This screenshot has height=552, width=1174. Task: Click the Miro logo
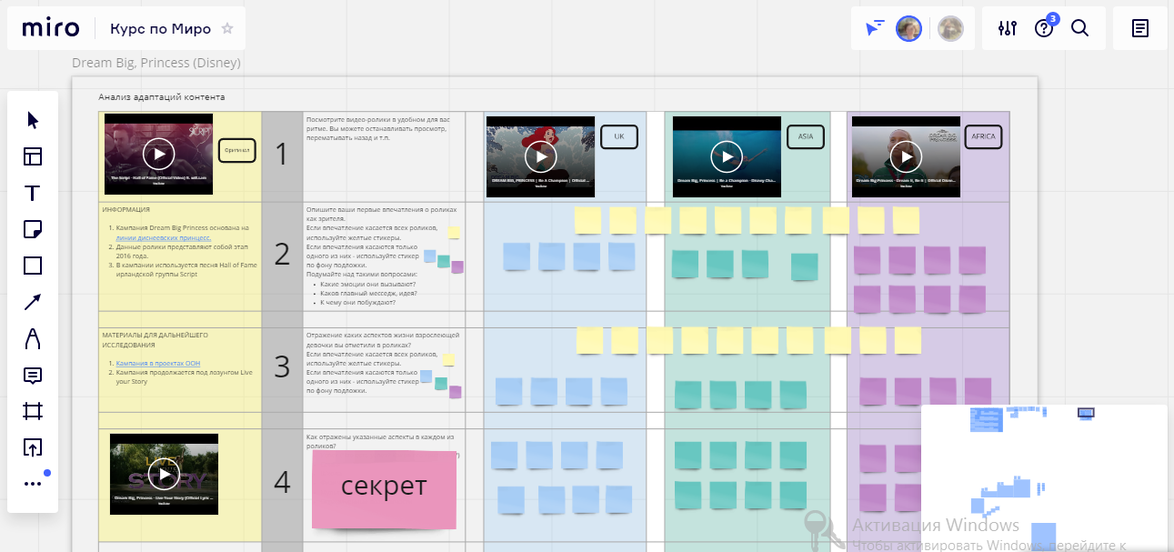(x=50, y=28)
